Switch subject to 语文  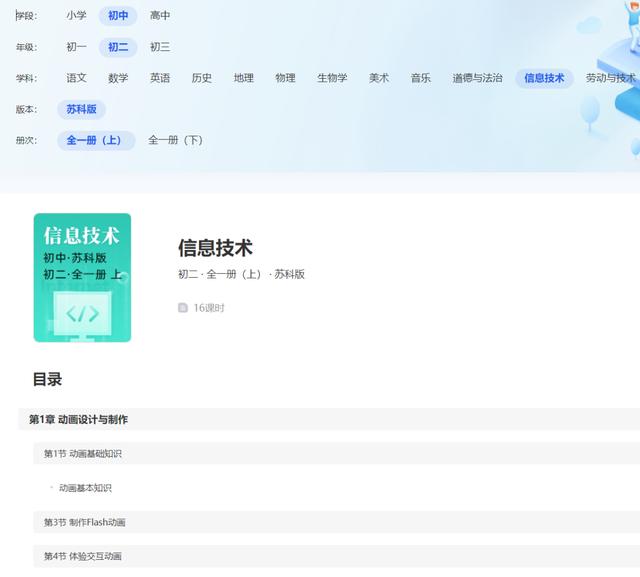tap(76, 78)
